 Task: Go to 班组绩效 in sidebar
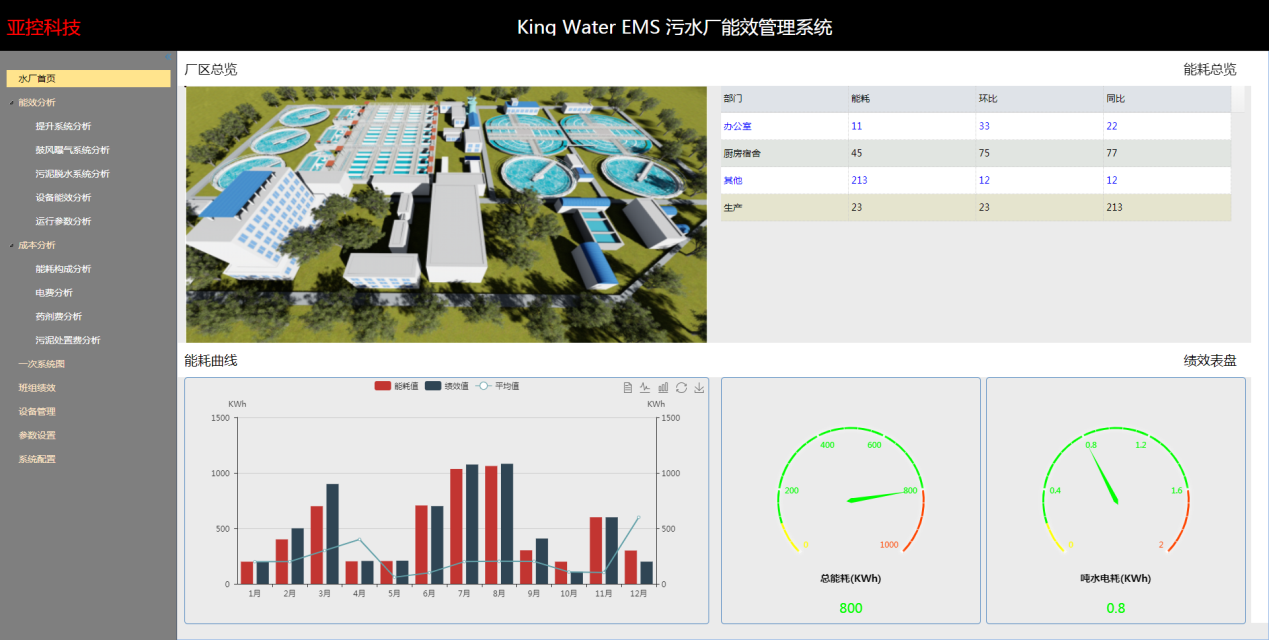(x=37, y=388)
